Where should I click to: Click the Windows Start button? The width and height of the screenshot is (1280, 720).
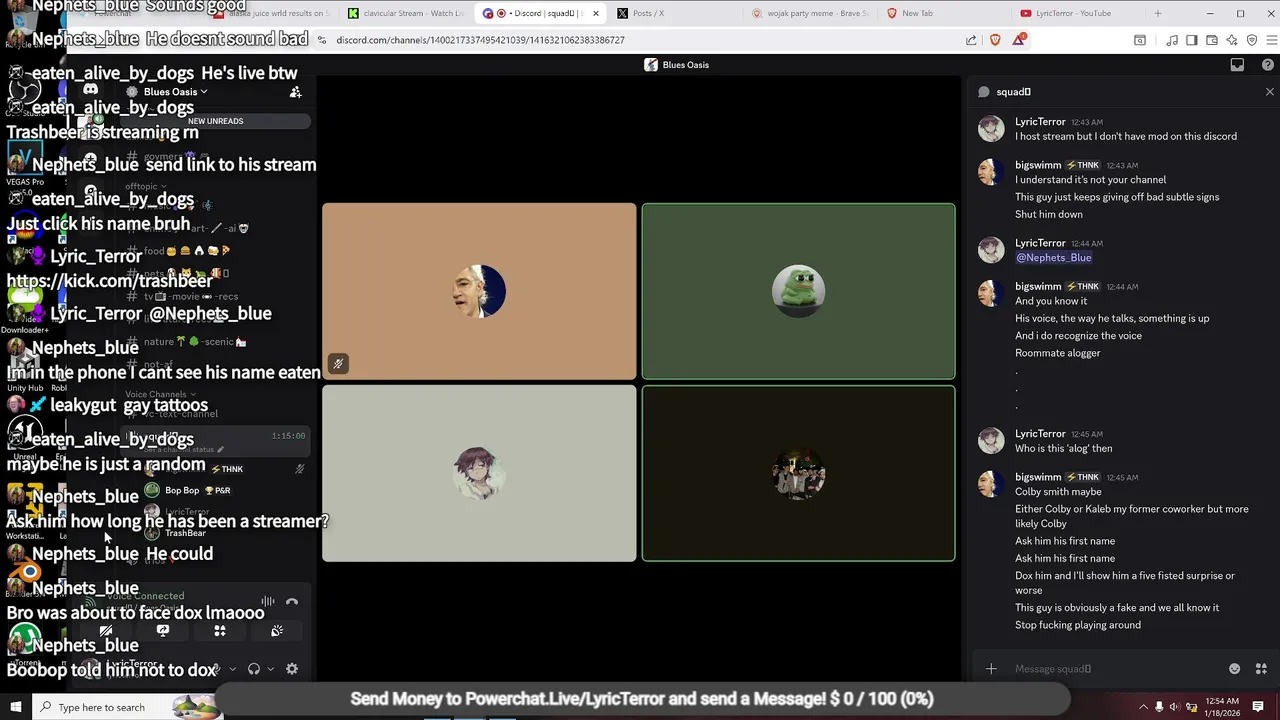[x=16, y=707]
